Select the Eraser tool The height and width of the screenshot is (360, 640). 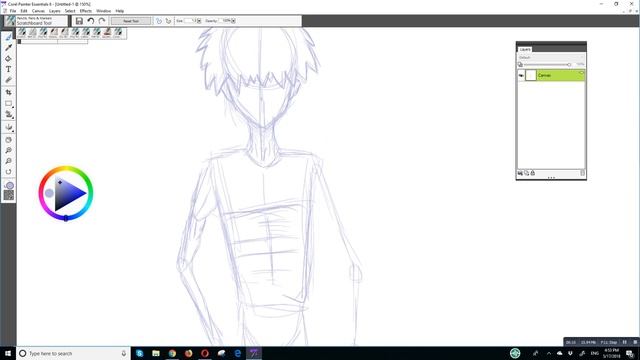tap(9, 80)
